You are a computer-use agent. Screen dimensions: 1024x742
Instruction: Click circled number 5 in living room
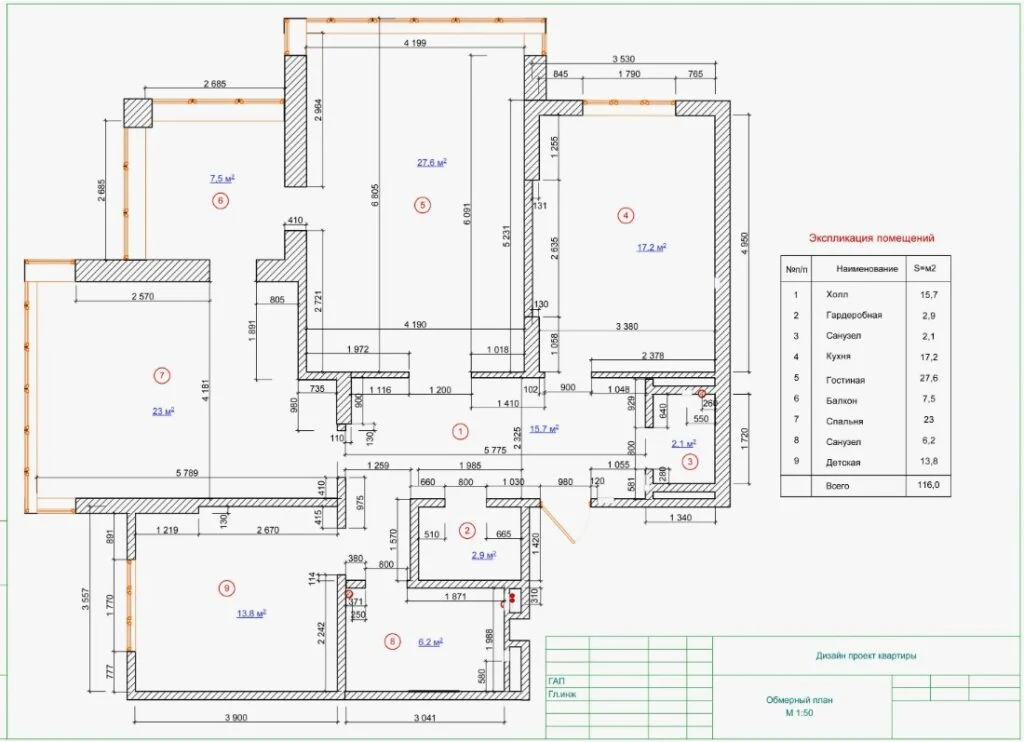tap(423, 205)
